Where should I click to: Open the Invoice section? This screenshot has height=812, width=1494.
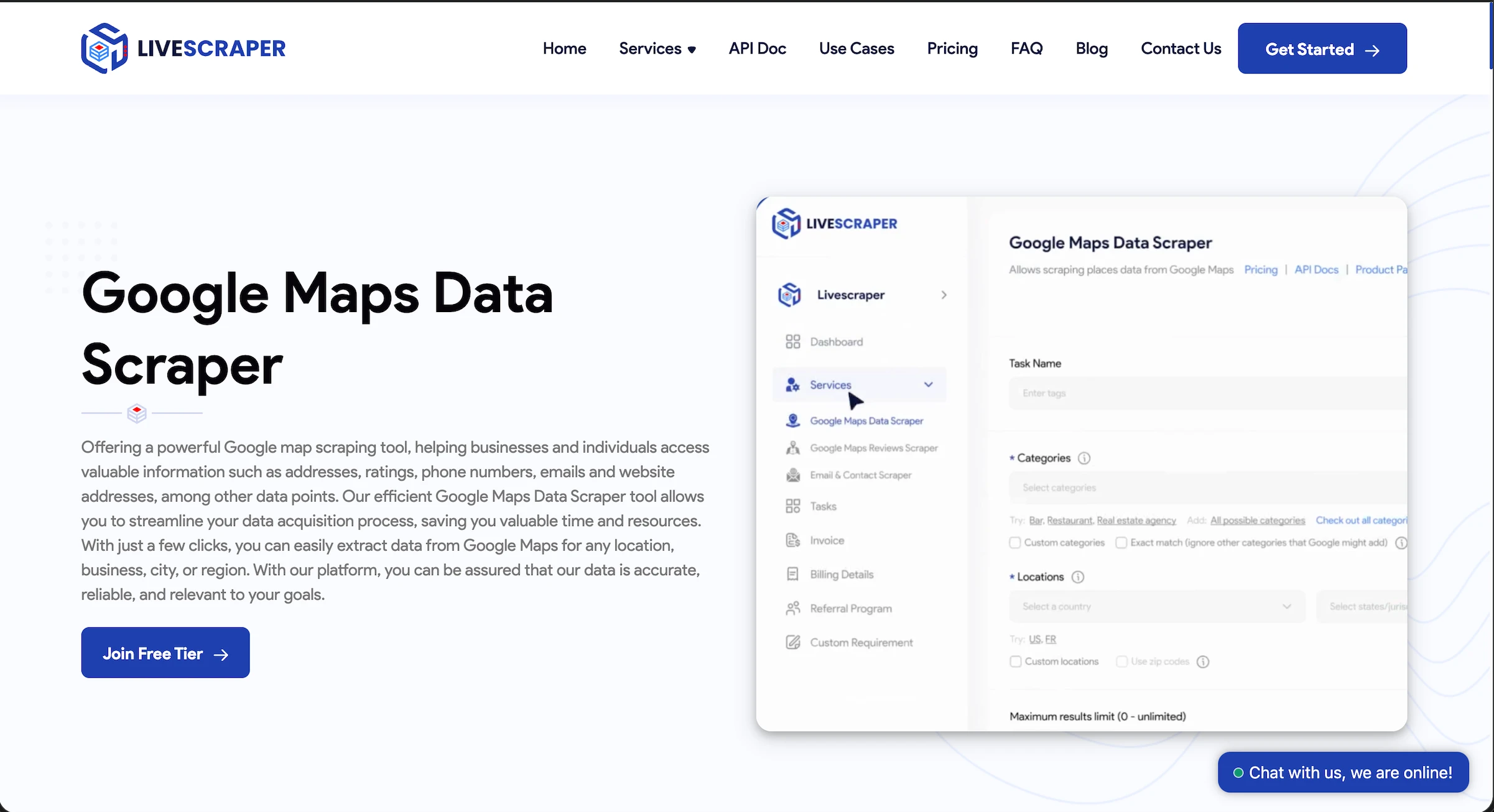tap(826, 540)
